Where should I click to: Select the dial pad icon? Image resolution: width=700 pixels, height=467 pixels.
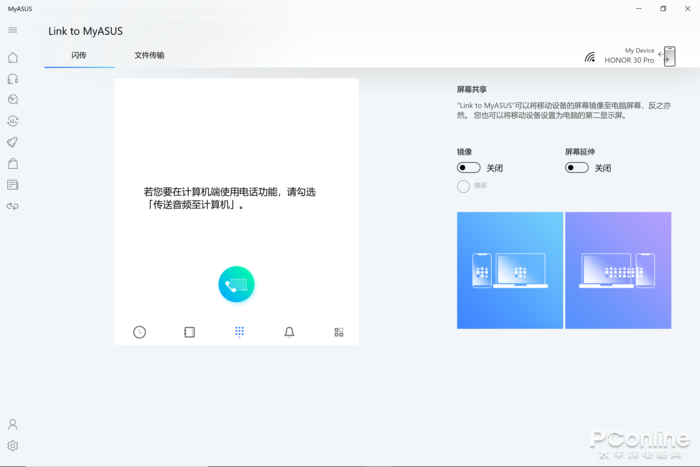pyautogui.click(x=239, y=332)
